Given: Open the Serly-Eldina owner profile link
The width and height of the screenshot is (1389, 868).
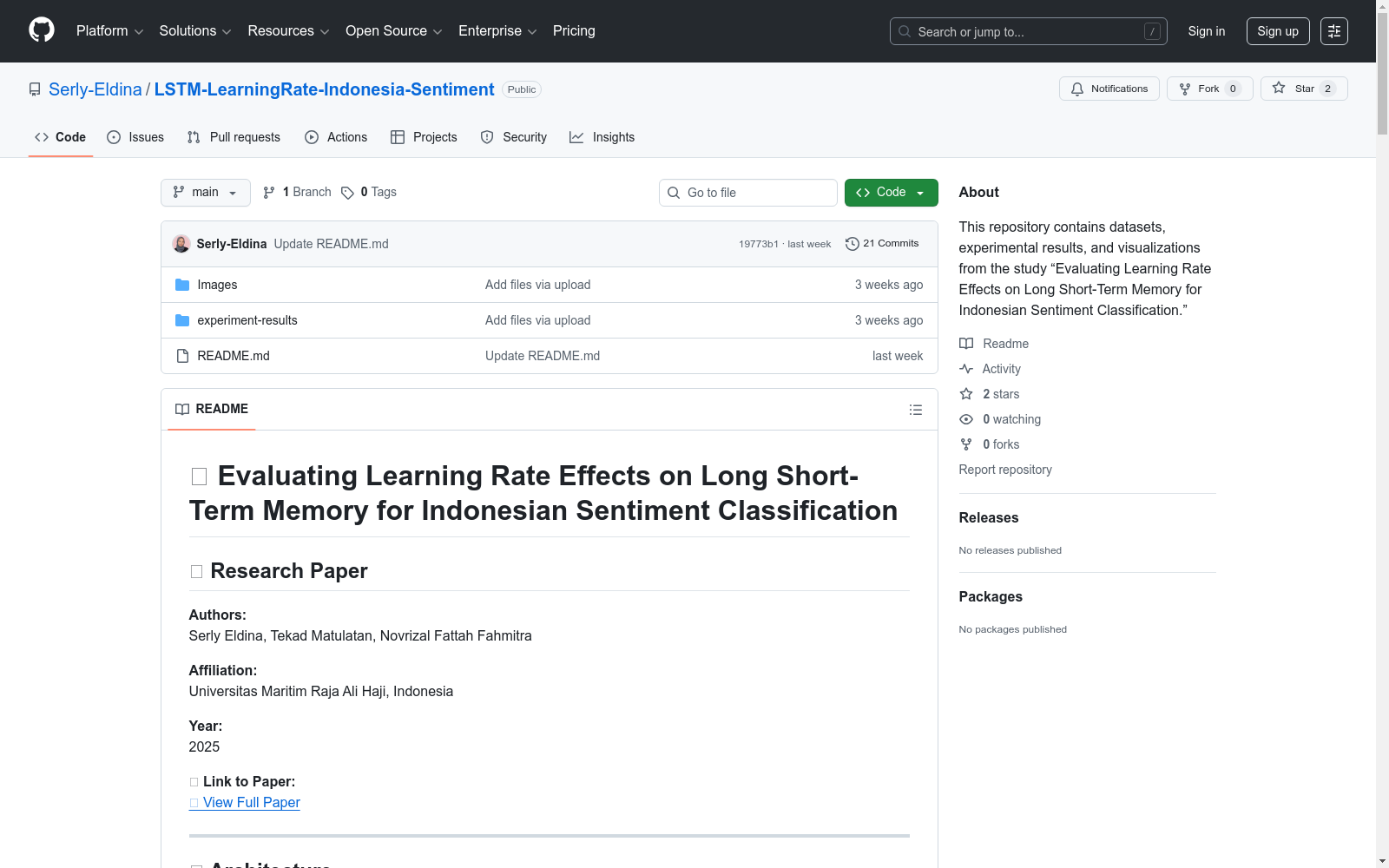Looking at the screenshot, I should (95, 89).
